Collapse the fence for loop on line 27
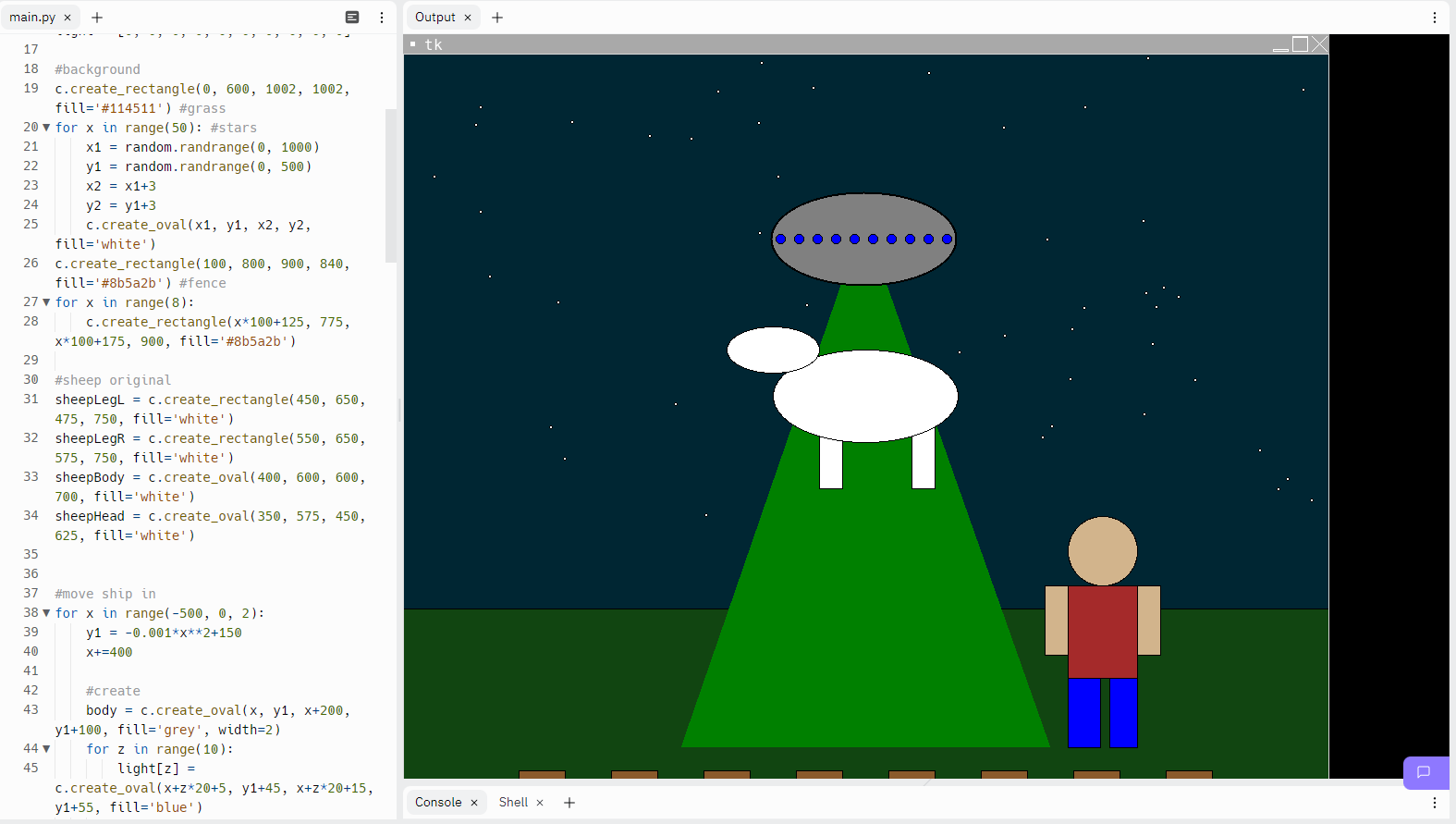Screen dimensions: 1456x824 coord(46,302)
